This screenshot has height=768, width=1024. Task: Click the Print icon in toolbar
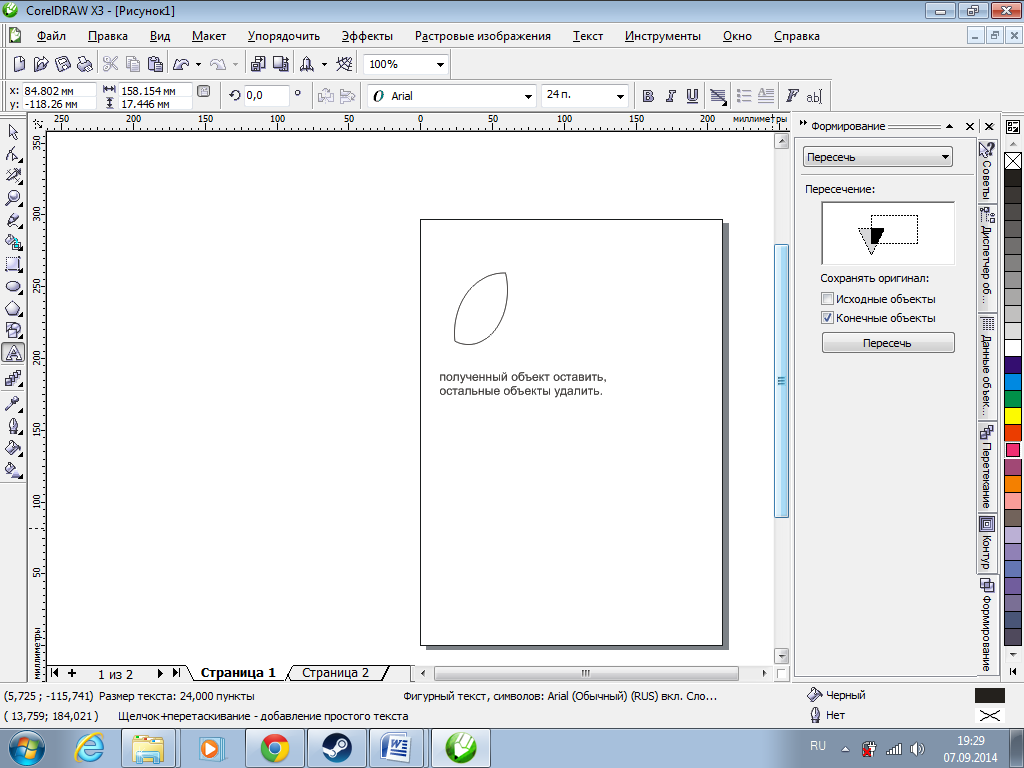85,64
